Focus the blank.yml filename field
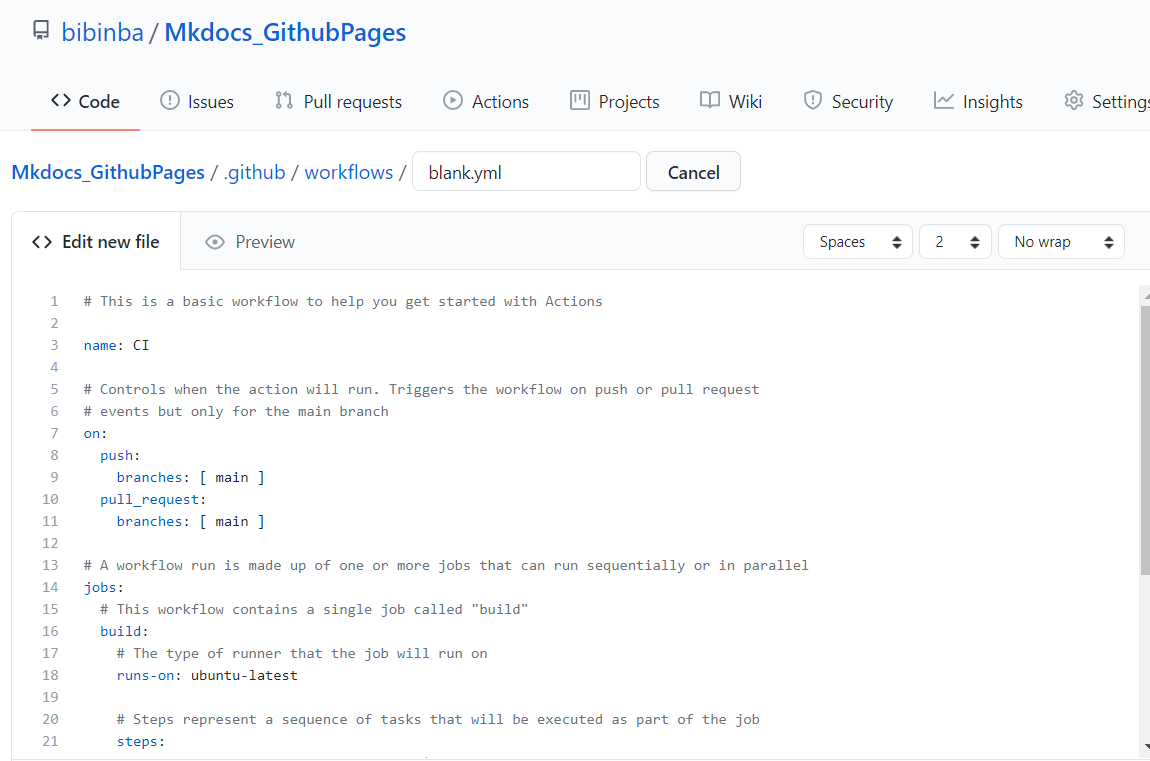The width and height of the screenshot is (1150, 761). [526, 172]
